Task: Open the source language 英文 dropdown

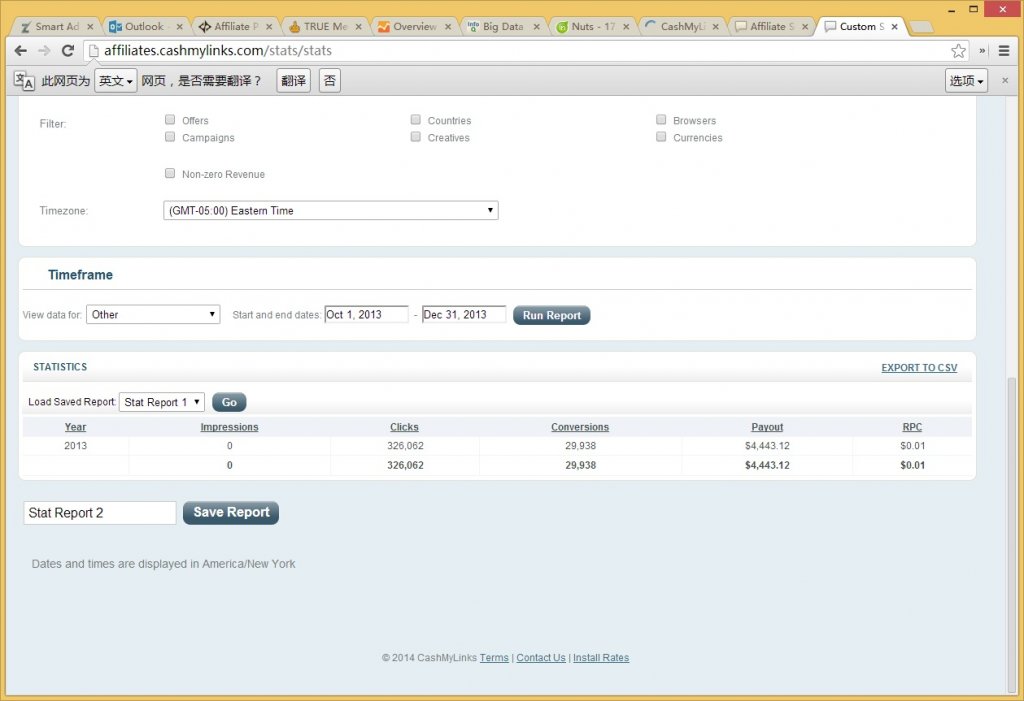Action: (116, 80)
